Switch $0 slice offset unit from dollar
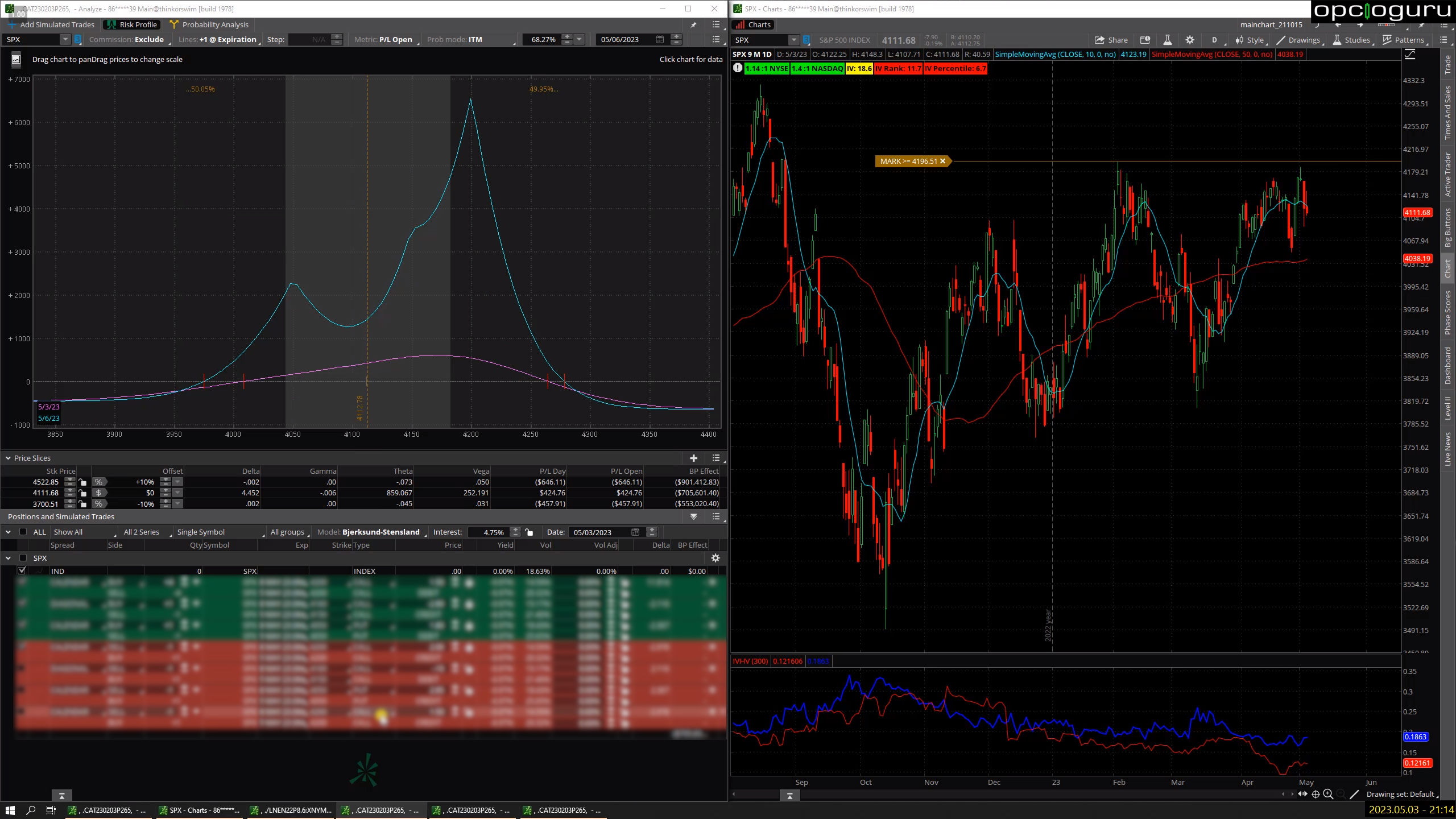The height and width of the screenshot is (819, 1456). (98, 493)
